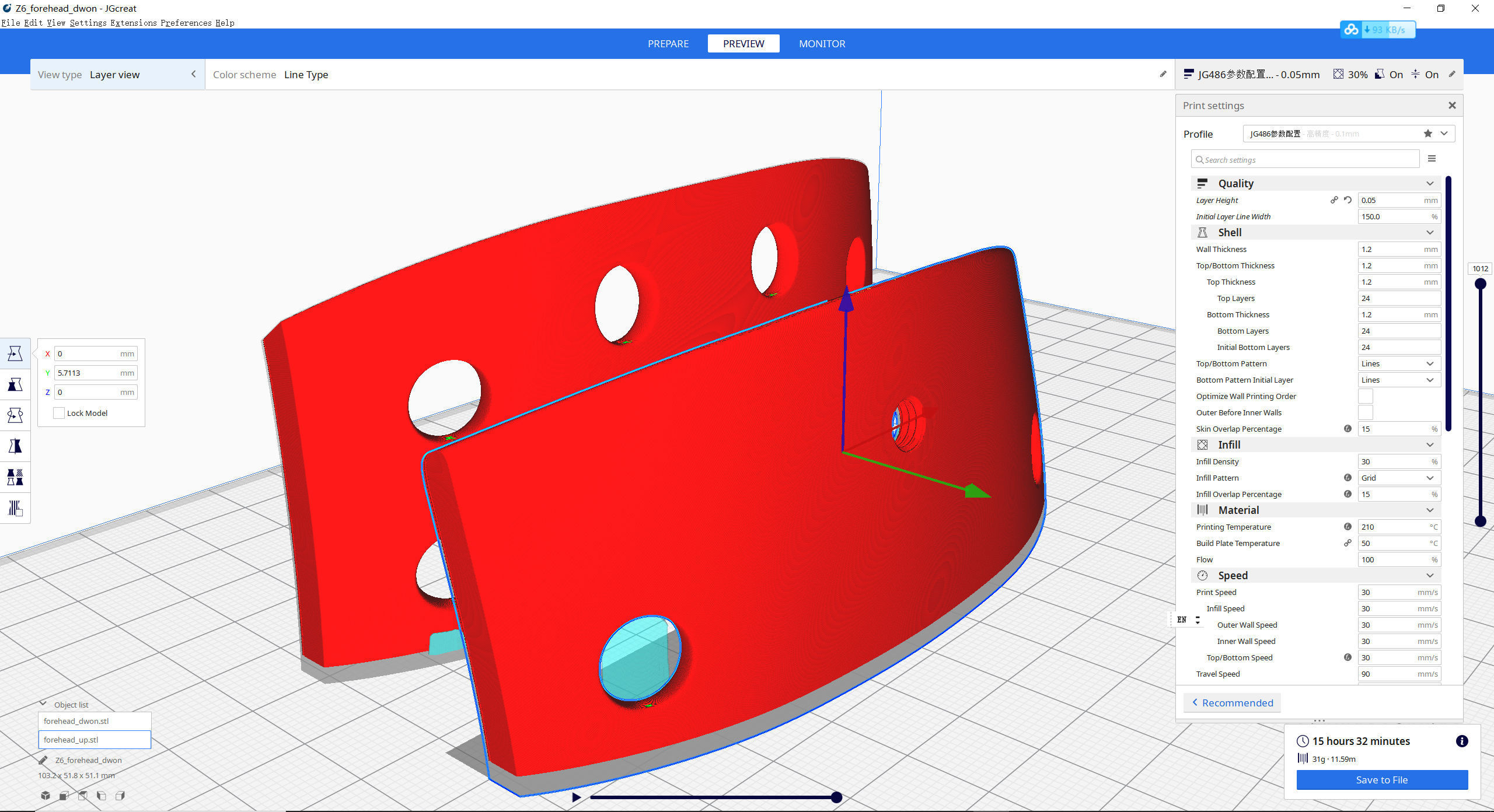Screen dimensions: 1494x812
Task: Open the Extensions menu
Action: pyautogui.click(x=134, y=23)
